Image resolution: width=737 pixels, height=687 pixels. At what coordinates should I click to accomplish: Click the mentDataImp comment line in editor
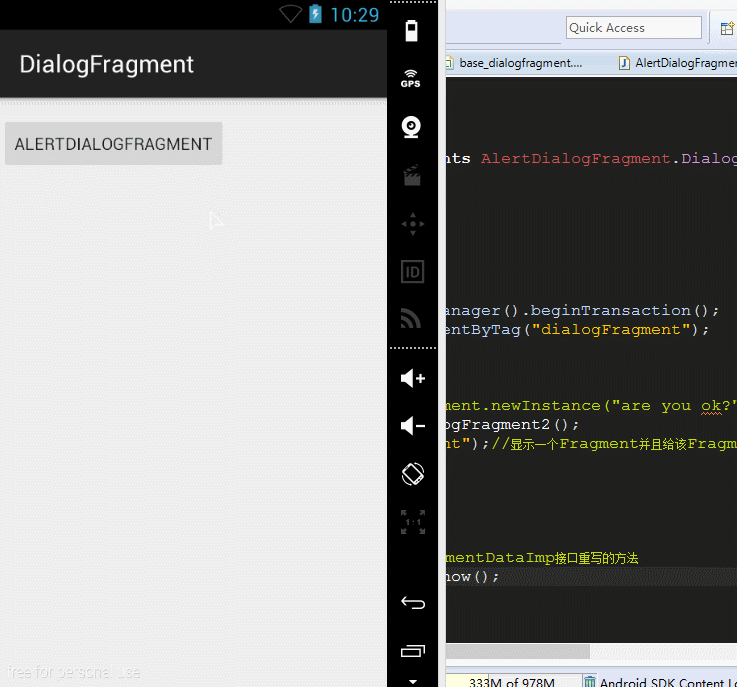542,558
